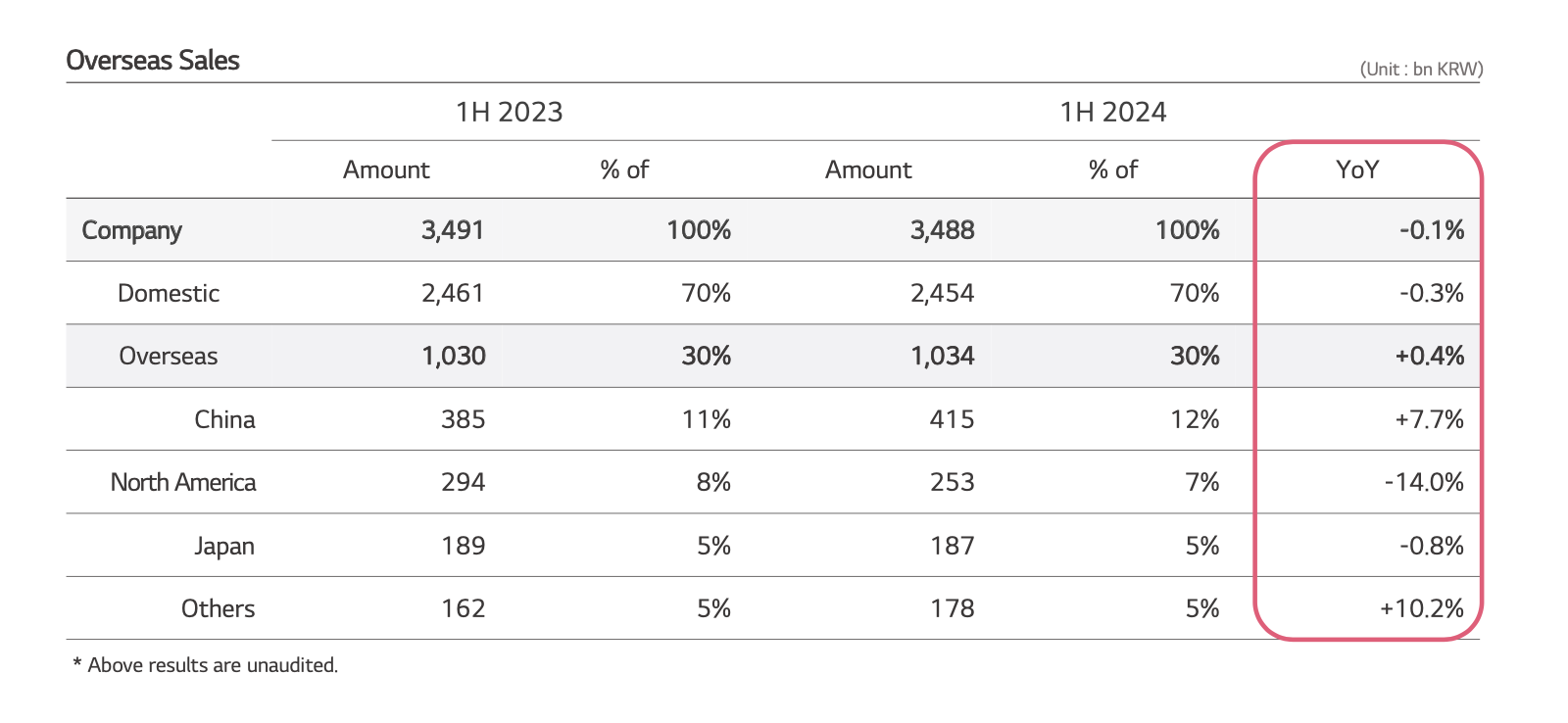Select the 1H 2024 column group header
Image resolution: width=1568 pixels, height=723 pixels.
click(x=1112, y=112)
